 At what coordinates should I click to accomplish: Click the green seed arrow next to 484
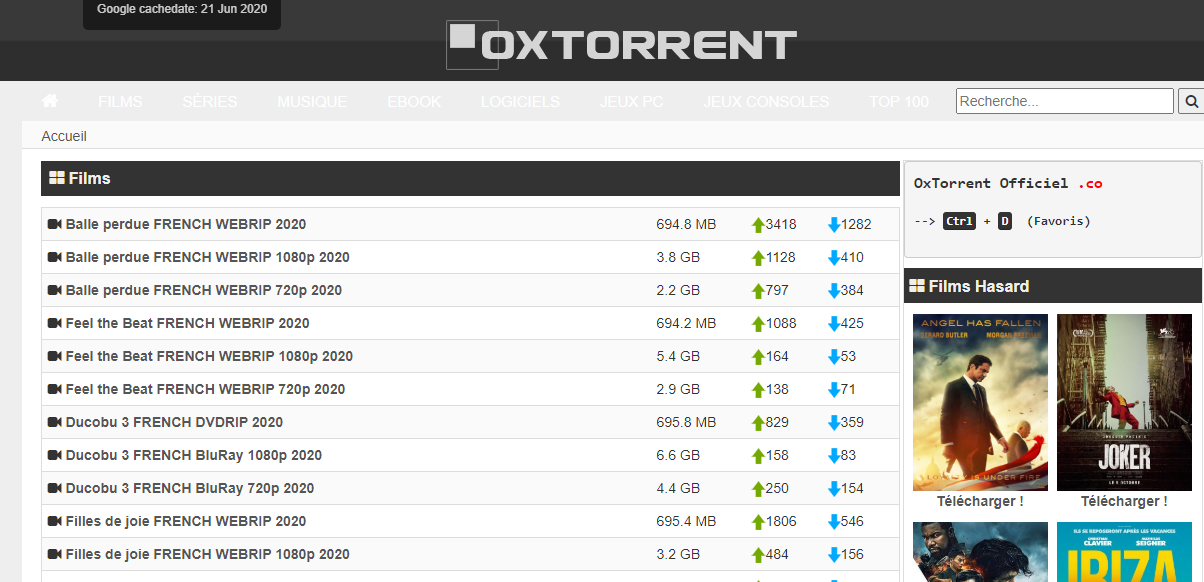(758, 555)
